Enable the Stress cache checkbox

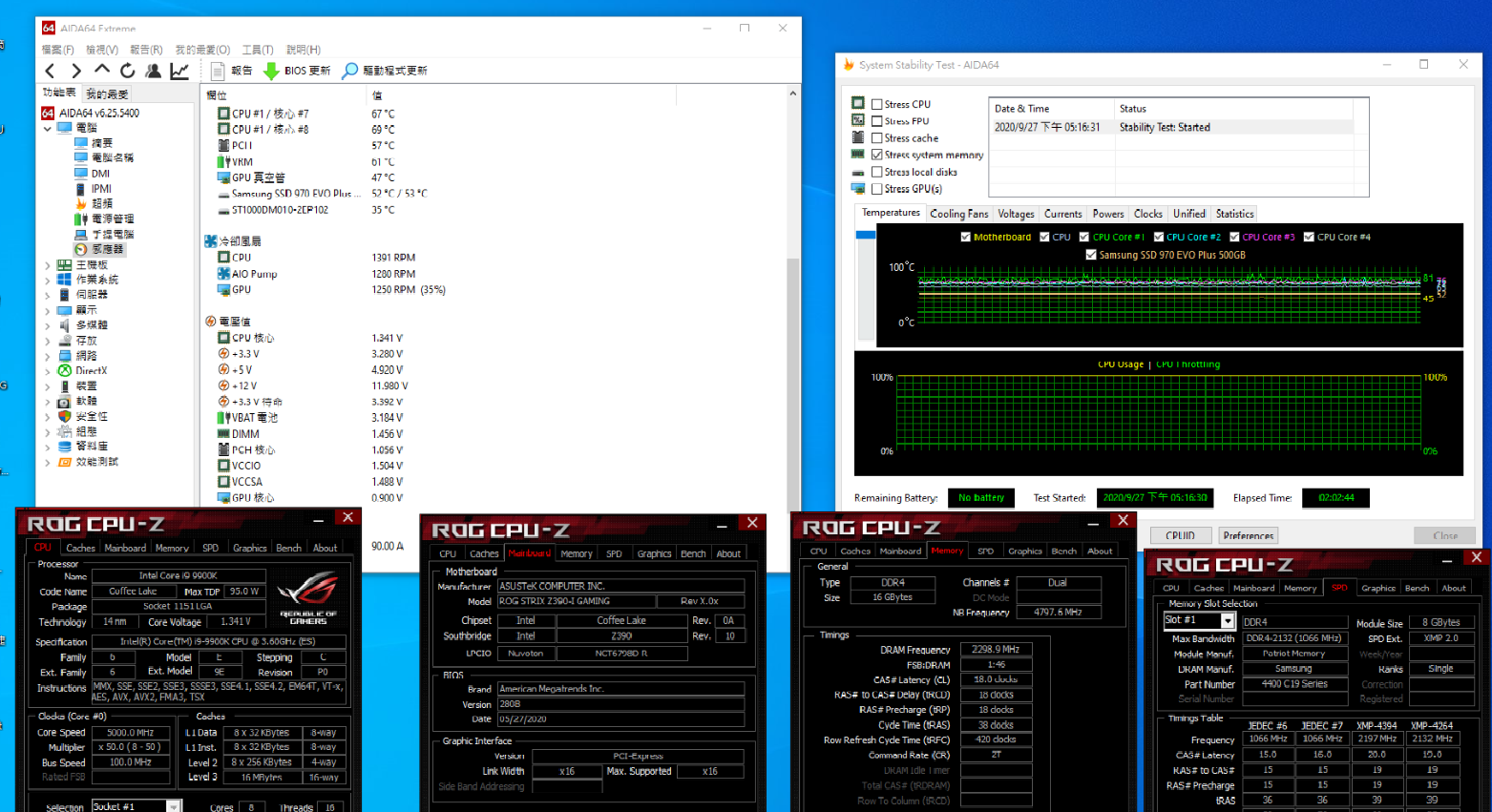(x=876, y=138)
